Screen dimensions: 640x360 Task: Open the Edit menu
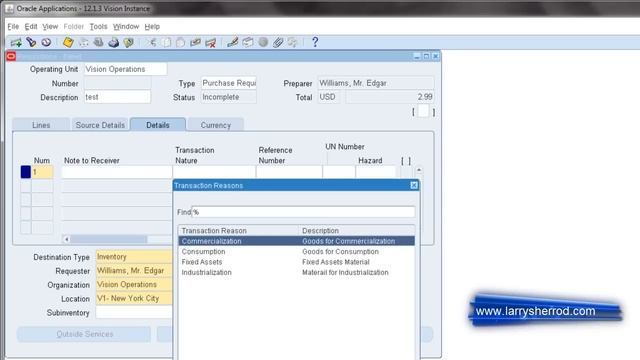[31, 27]
